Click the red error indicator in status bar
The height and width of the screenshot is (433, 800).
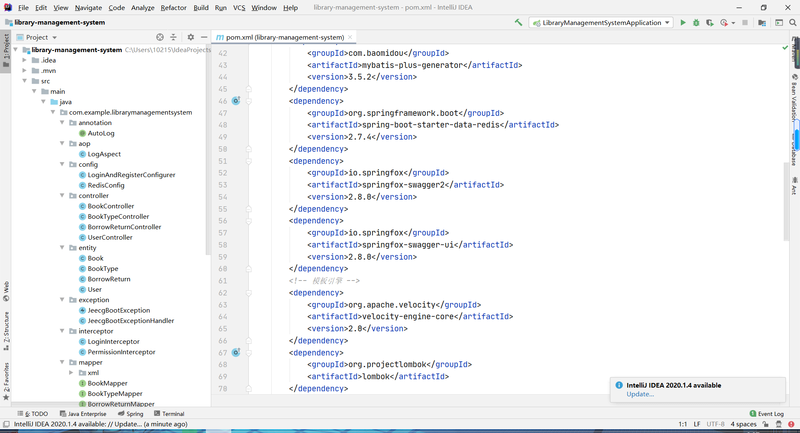(791, 424)
